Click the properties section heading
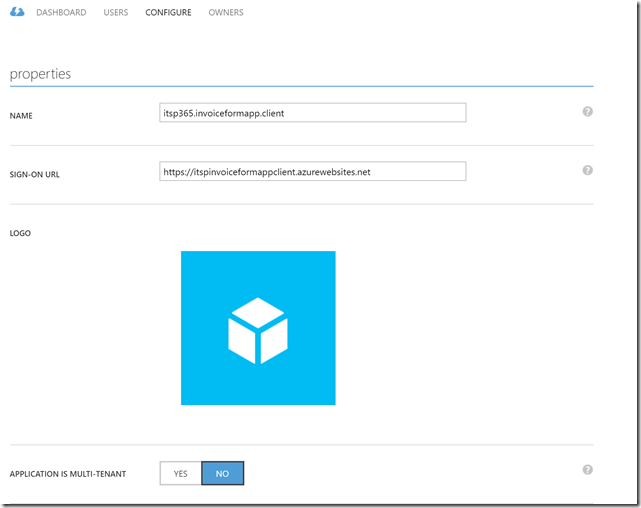 40,74
